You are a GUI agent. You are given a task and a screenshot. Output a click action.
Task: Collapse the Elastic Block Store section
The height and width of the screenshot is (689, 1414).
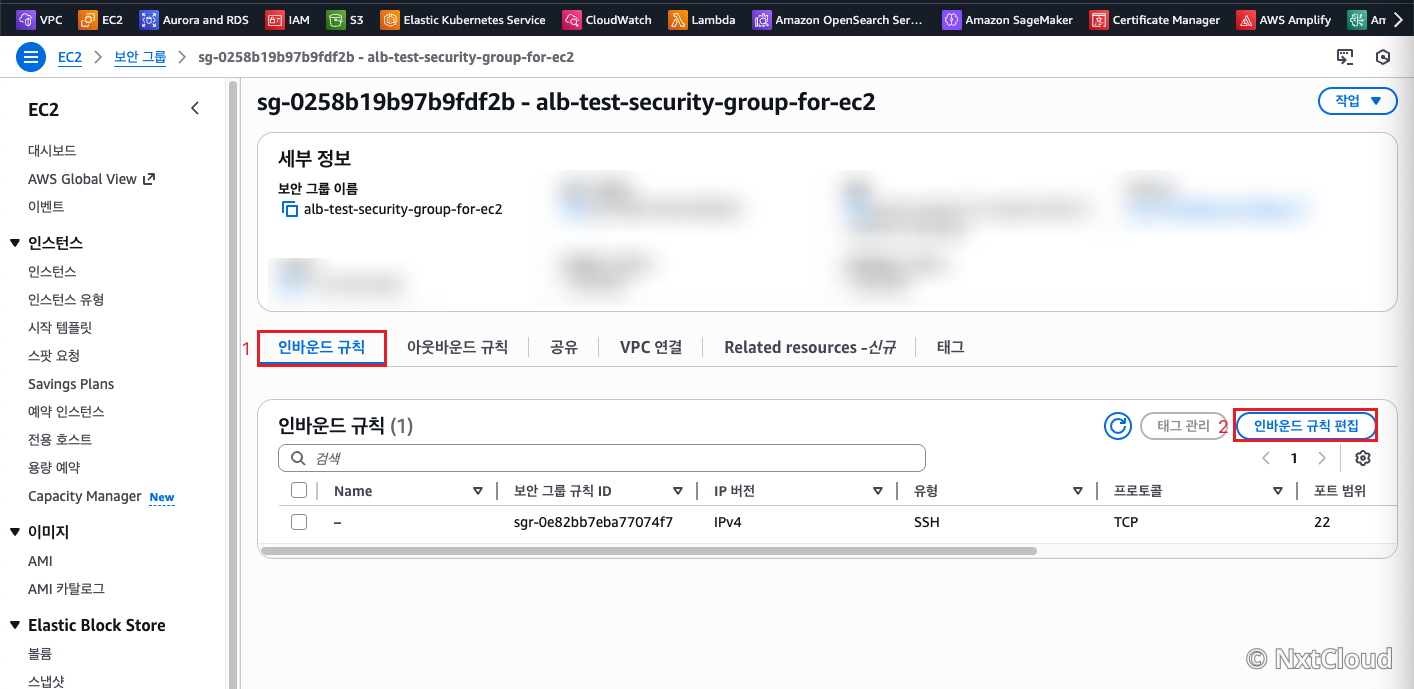tap(15, 625)
